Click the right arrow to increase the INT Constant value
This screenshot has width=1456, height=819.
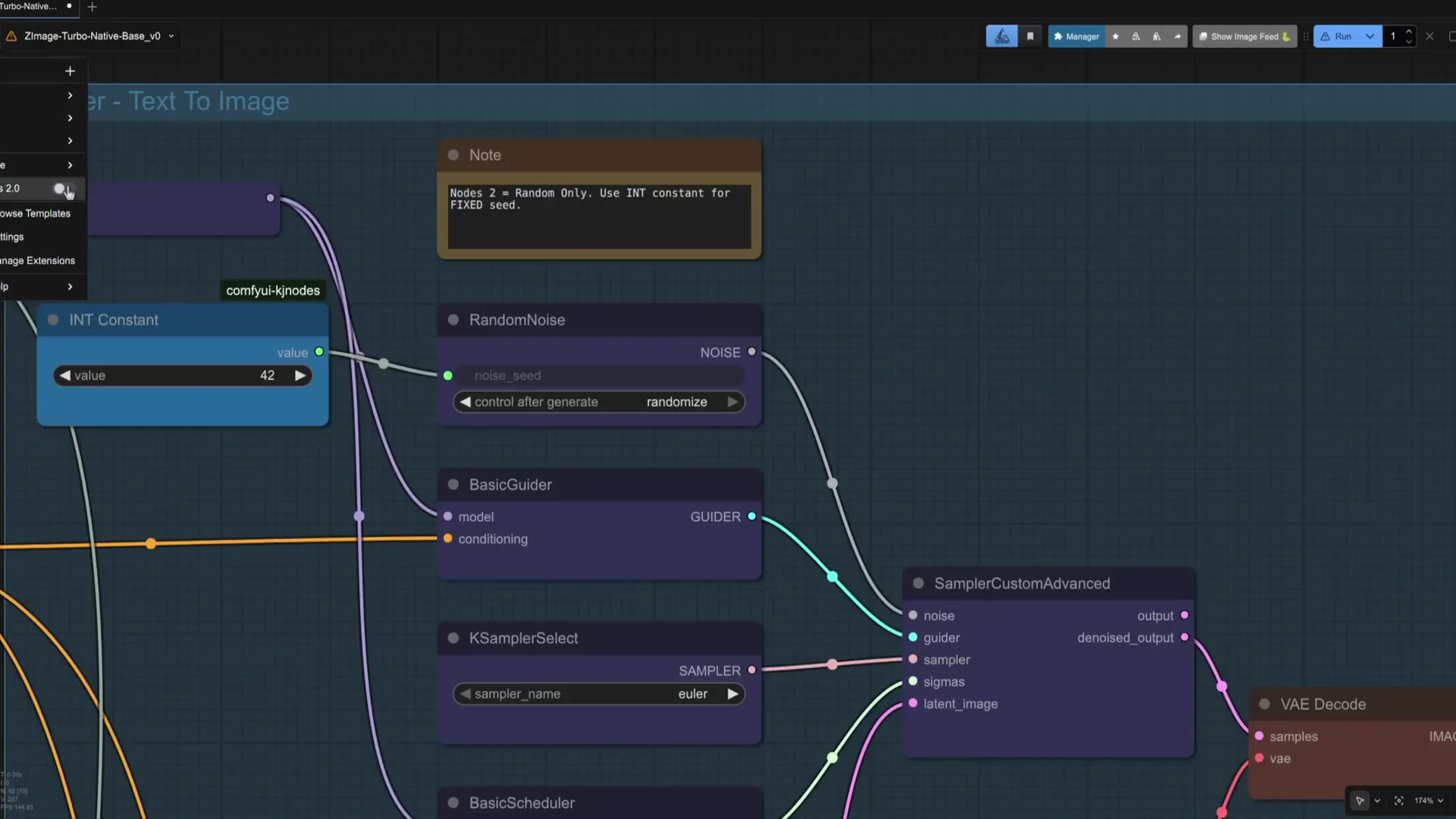(x=300, y=375)
